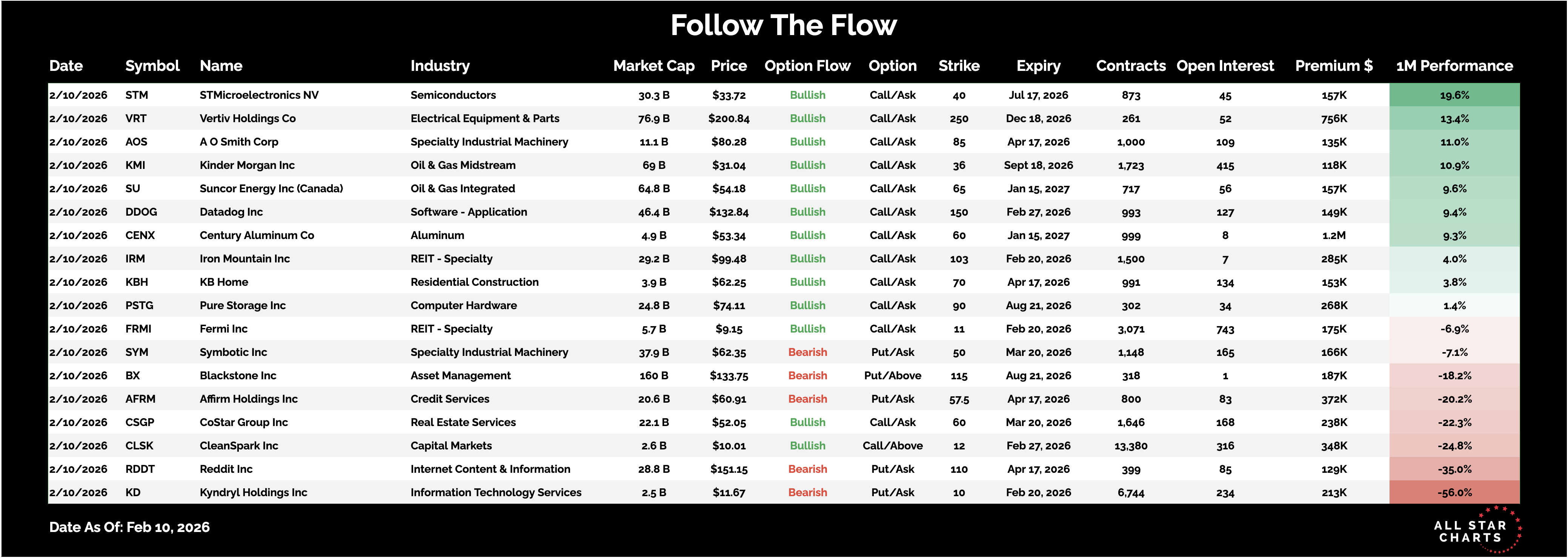Open the Vertiv Holdings Co name

tap(247, 119)
